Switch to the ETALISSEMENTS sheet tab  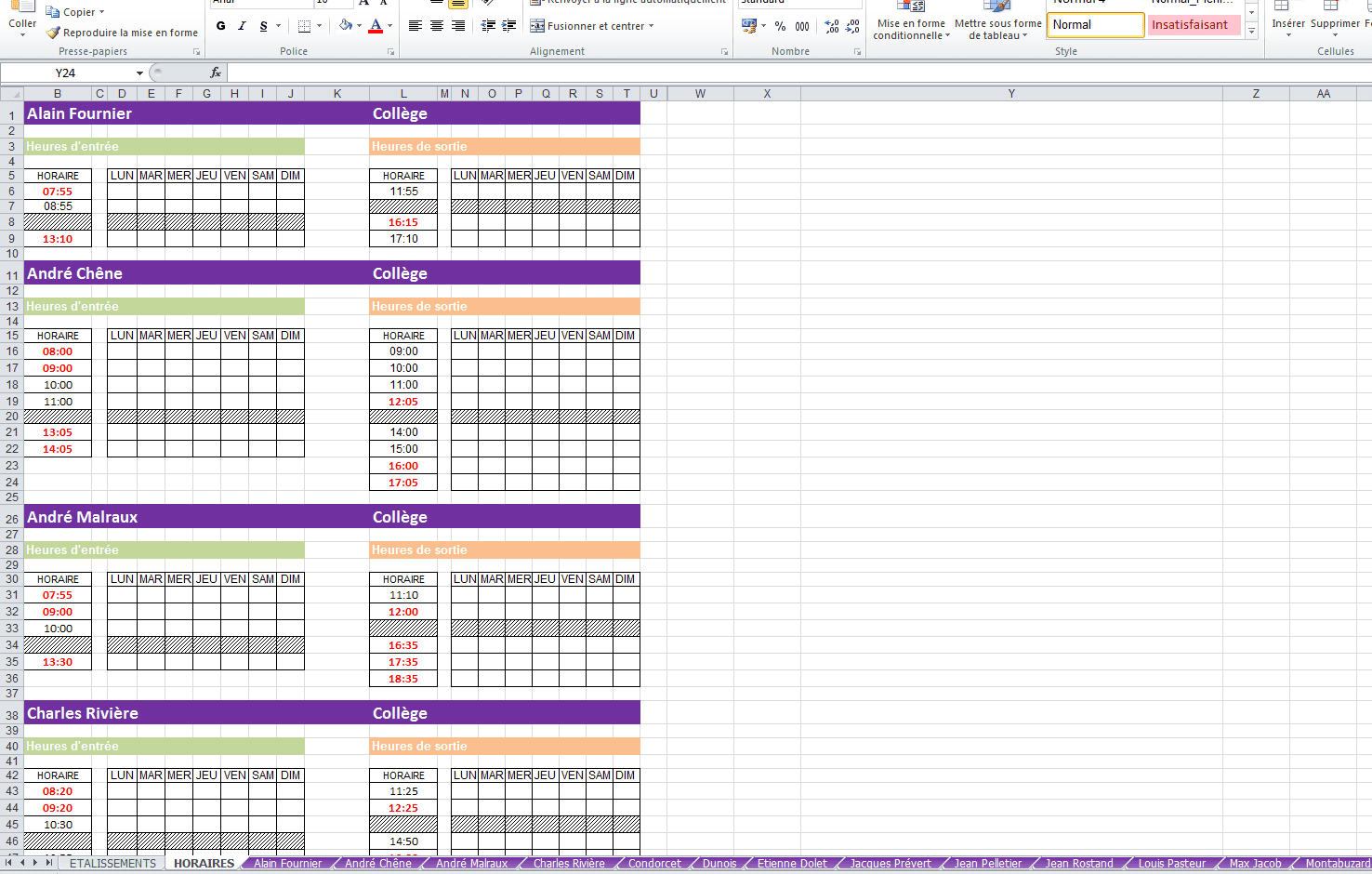pos(112,864)
